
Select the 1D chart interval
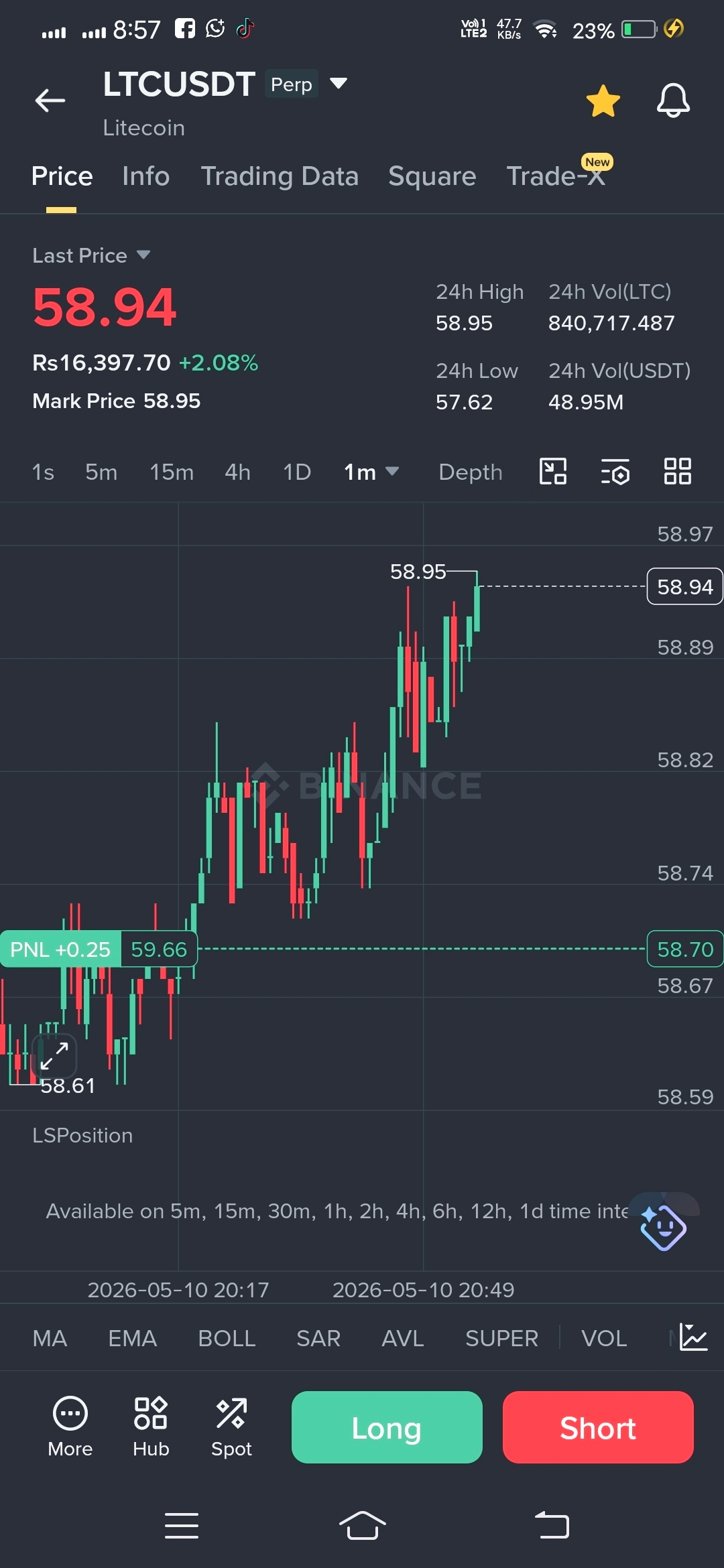(297, 472)
